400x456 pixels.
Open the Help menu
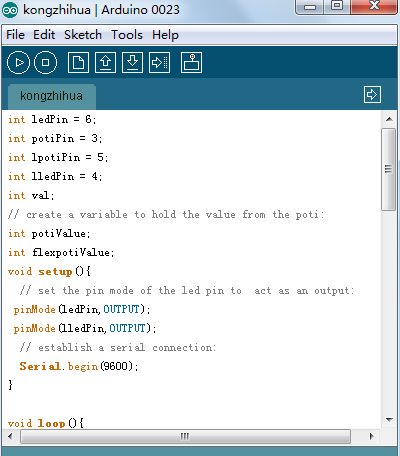click(165, 35)
